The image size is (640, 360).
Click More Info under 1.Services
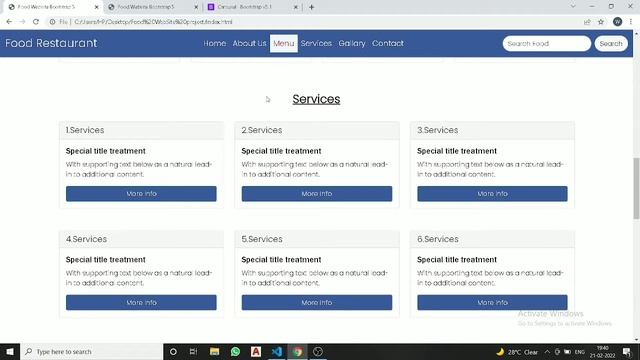point(141,193)
